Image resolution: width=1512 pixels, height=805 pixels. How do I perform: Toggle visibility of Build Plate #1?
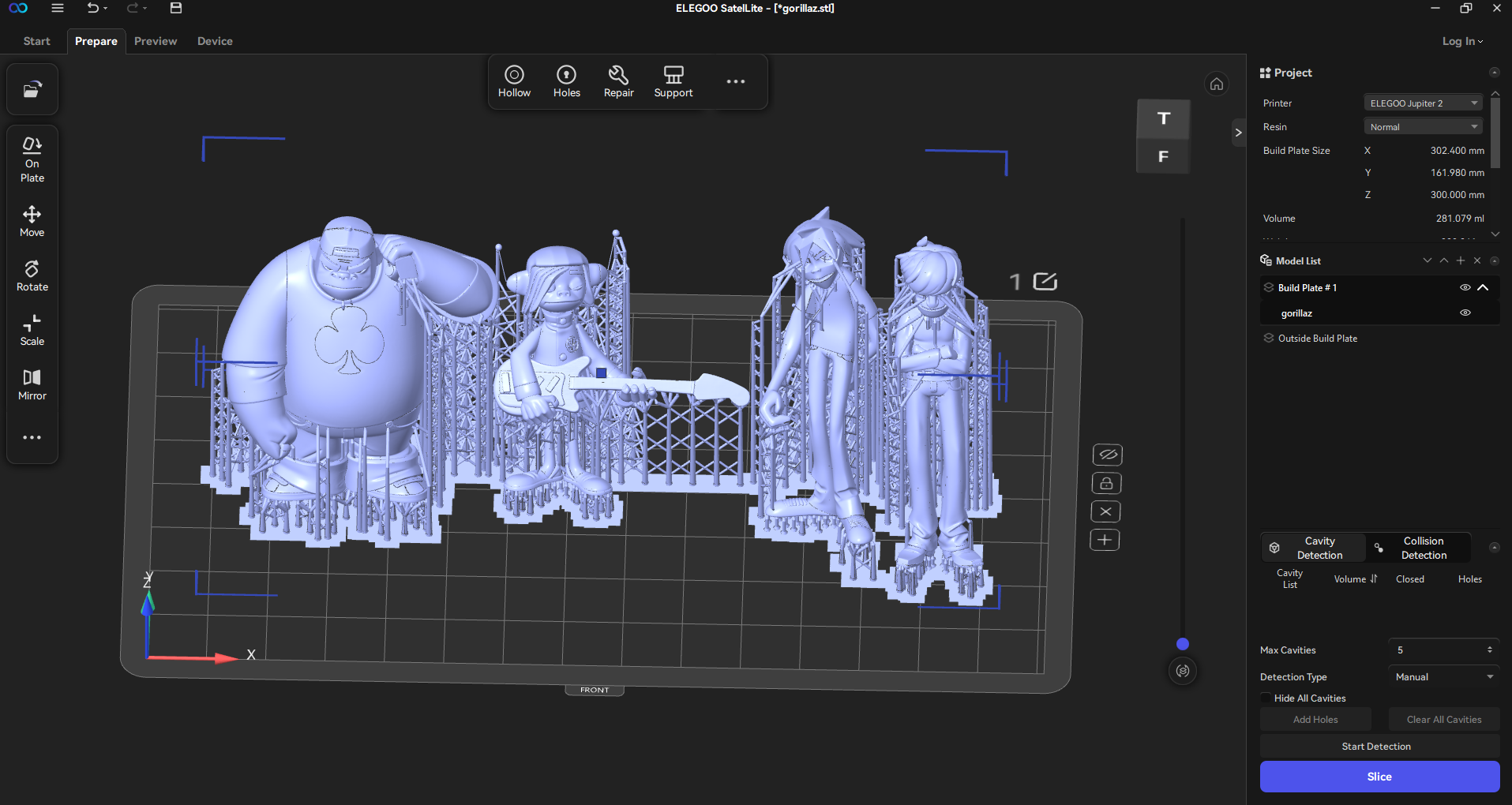pos(1465,287)
